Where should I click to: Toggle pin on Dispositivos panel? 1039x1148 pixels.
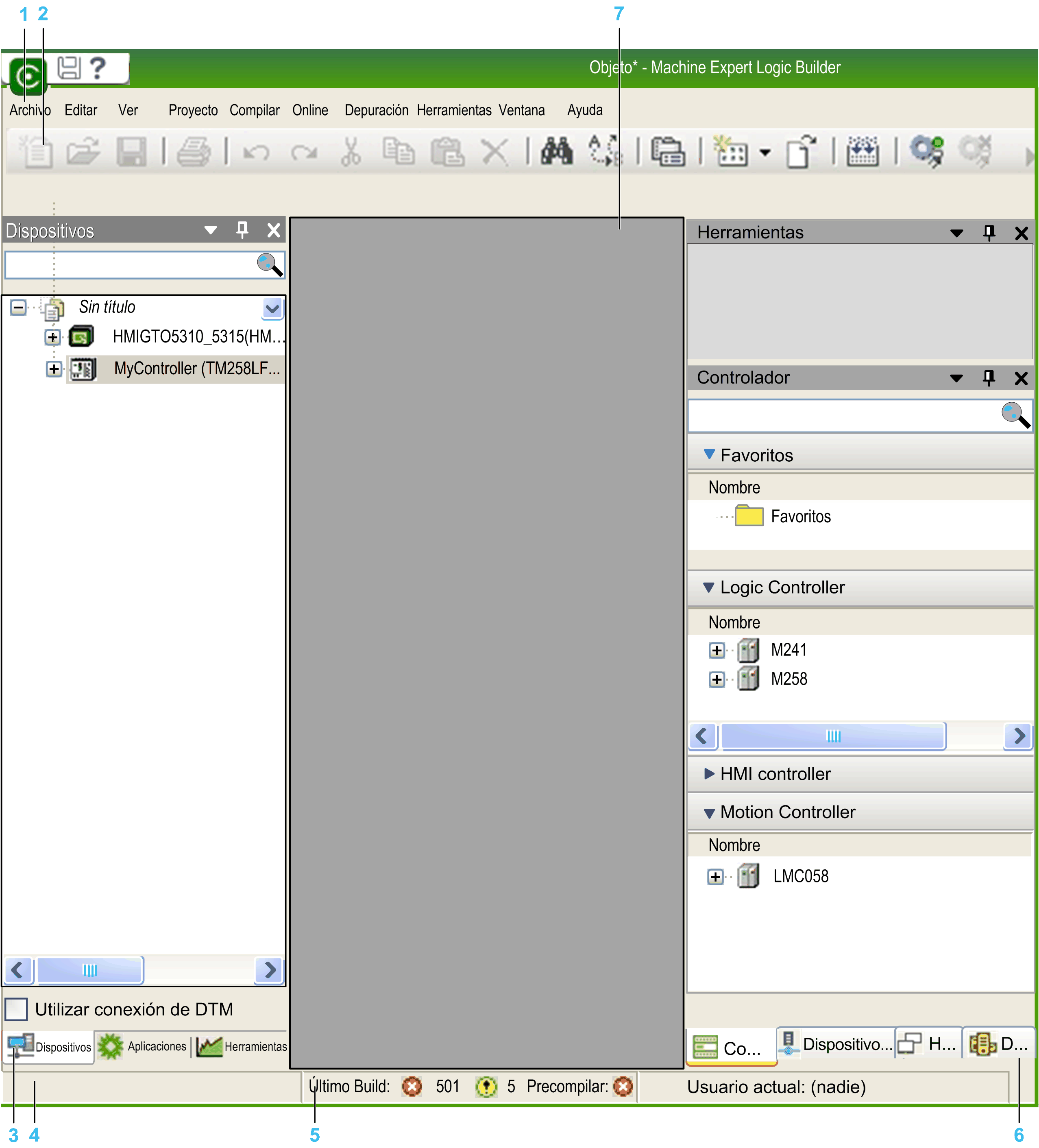click(x=242, y=230)
